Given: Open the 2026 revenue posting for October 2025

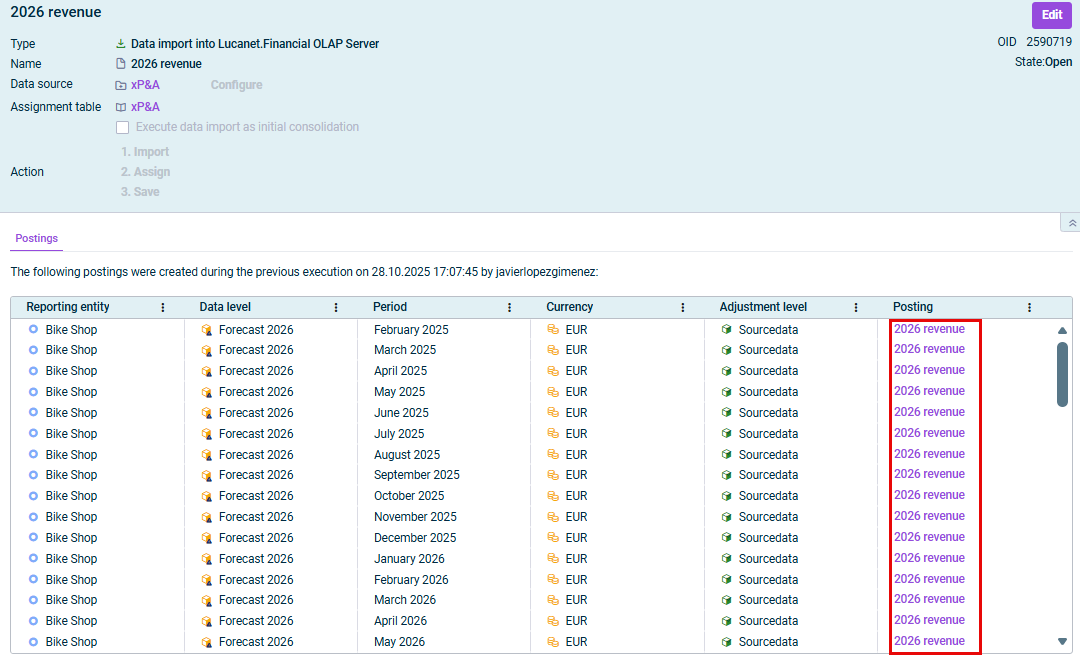Looking at the screenshot, I should (929, 495).
